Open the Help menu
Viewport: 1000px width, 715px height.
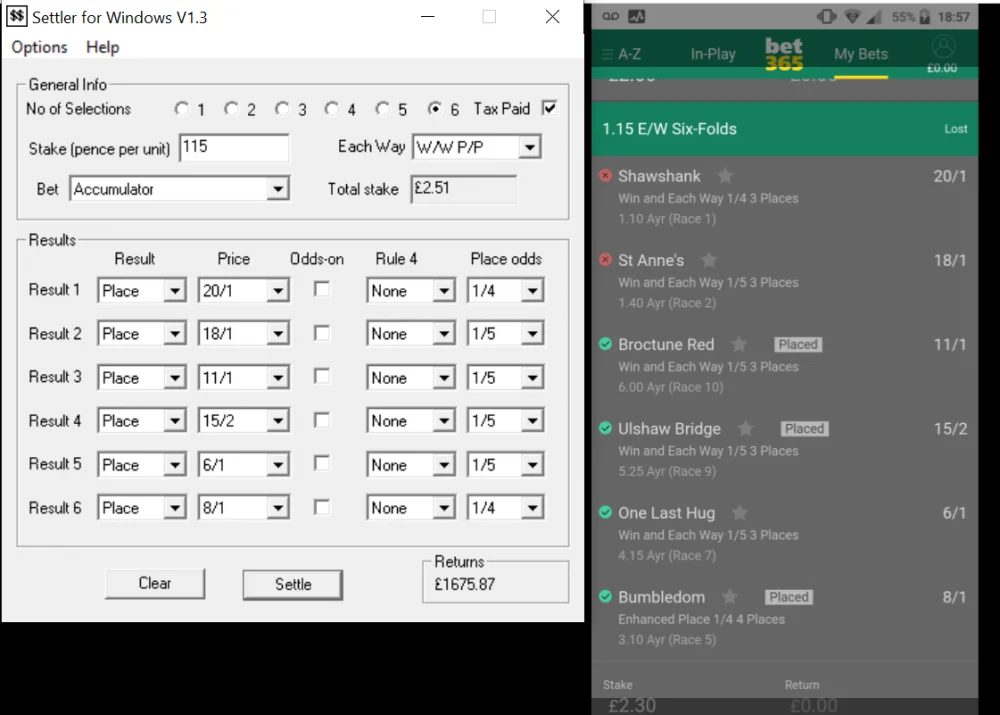[103, 47]
